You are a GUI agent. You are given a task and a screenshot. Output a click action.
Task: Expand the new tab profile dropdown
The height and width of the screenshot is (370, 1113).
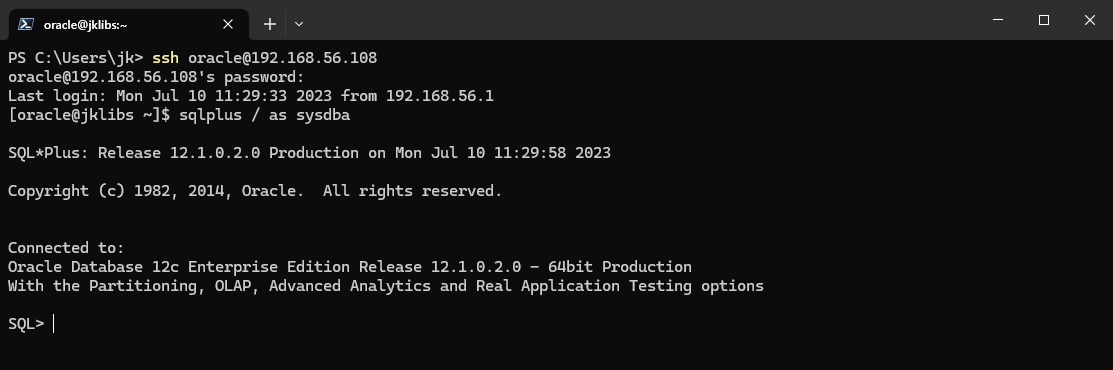click(x=299, y=24)
